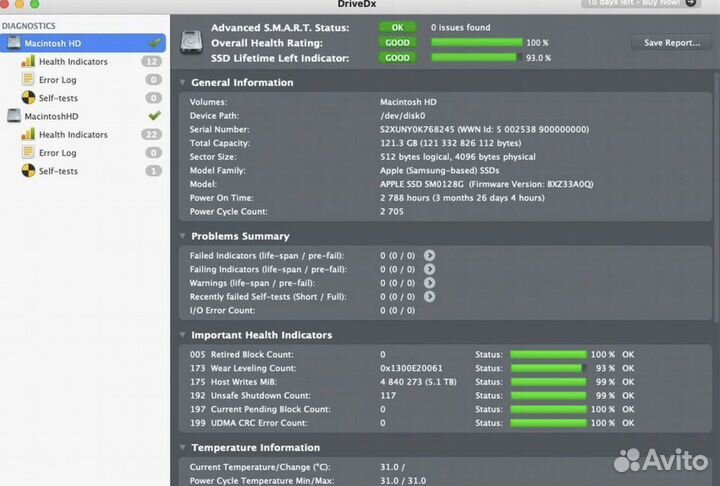This screenshot has height=486, width=720.
Task: Click the bar chart icon of the Health Indicators row showing 22
Action: point(28,134)
